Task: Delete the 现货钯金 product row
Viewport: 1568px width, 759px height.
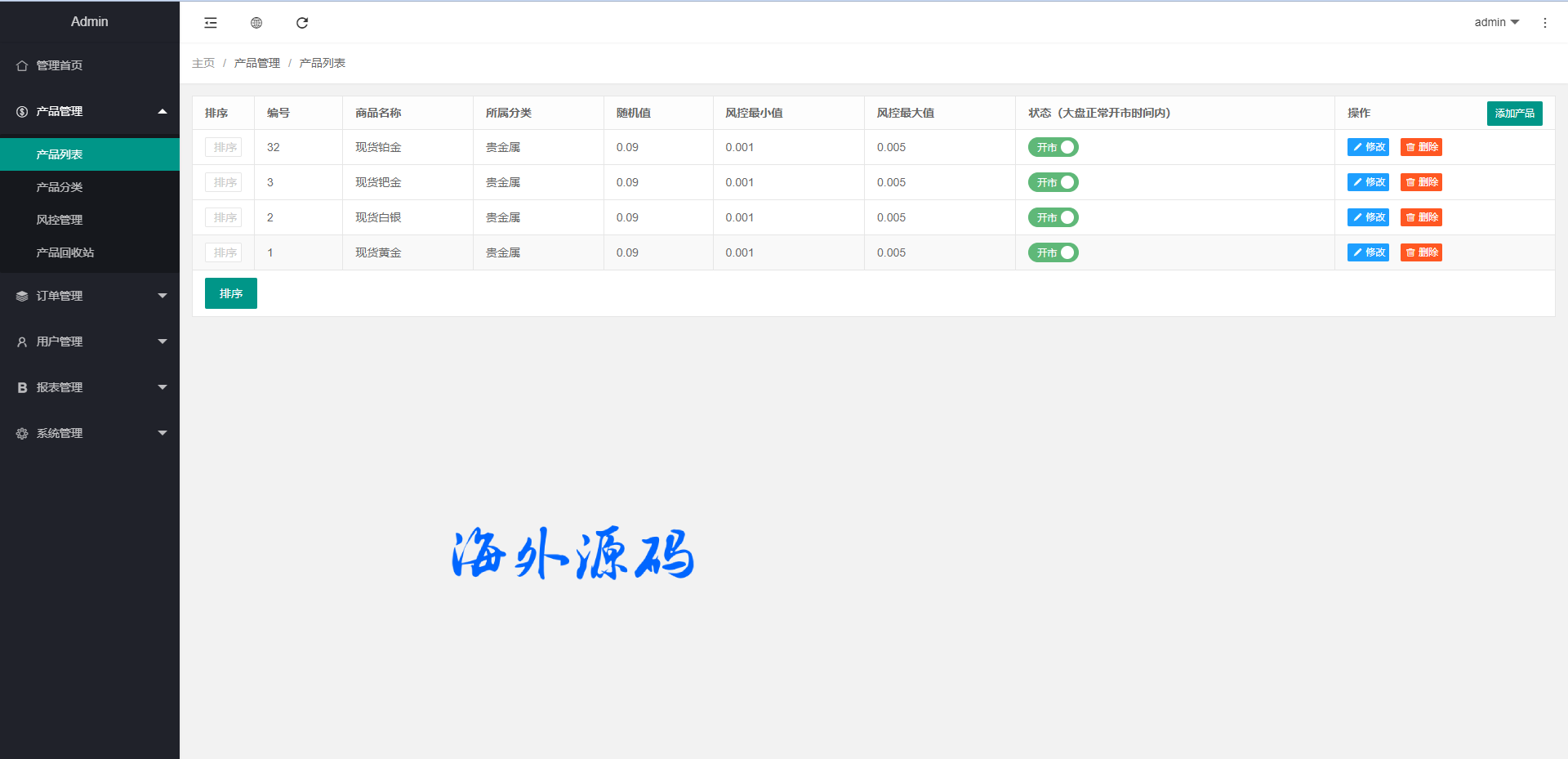Action: [x=1421, y=182]
